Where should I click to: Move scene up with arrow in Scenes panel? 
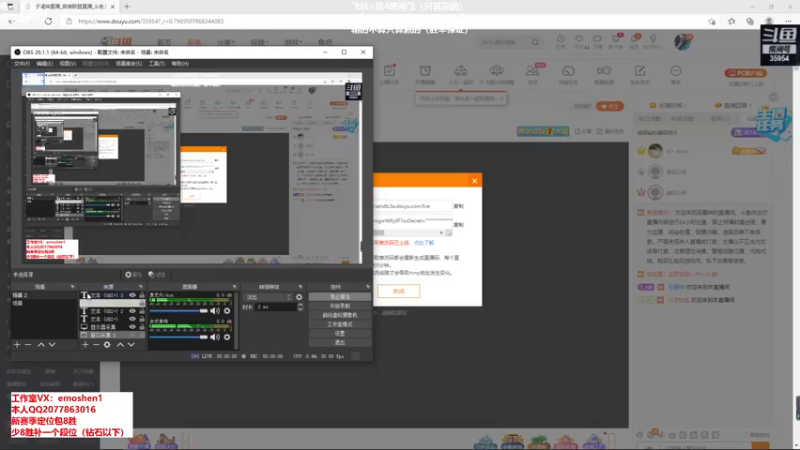coord(41,345)
